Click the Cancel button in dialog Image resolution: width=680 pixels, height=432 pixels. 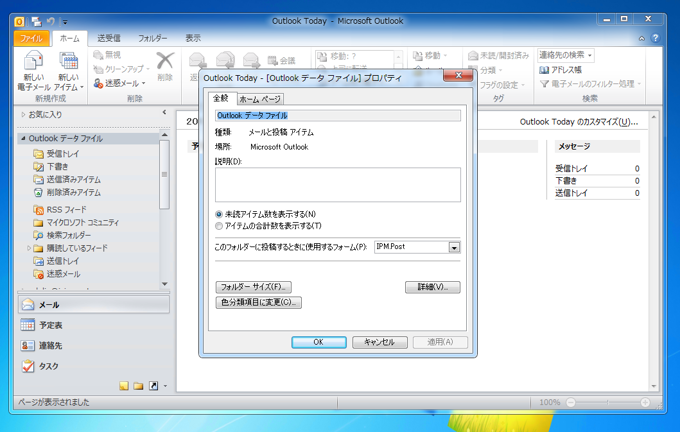[379, 342]
